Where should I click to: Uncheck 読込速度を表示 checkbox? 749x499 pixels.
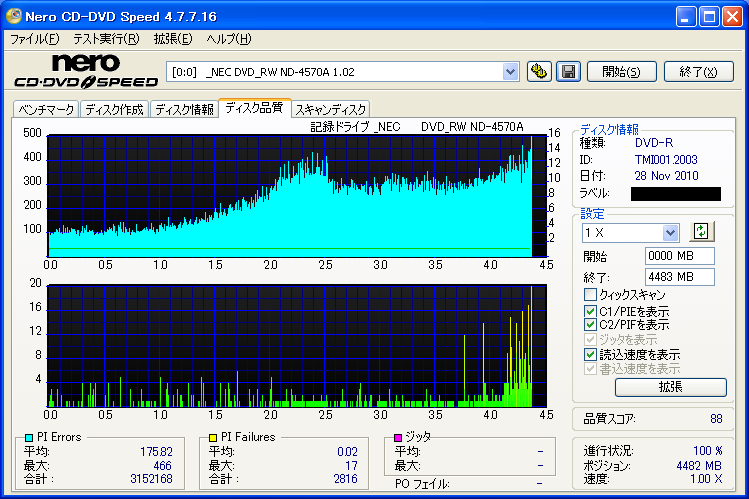(590, 354)
